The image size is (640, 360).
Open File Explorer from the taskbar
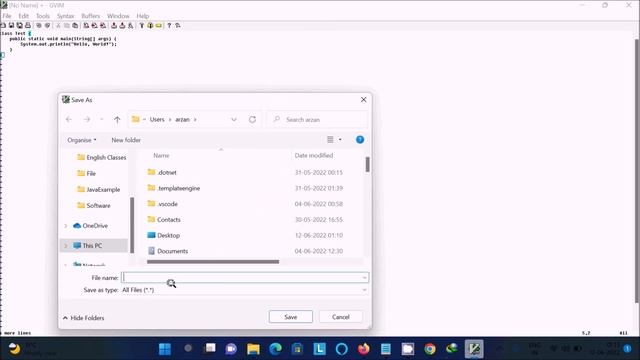point(253,349)
